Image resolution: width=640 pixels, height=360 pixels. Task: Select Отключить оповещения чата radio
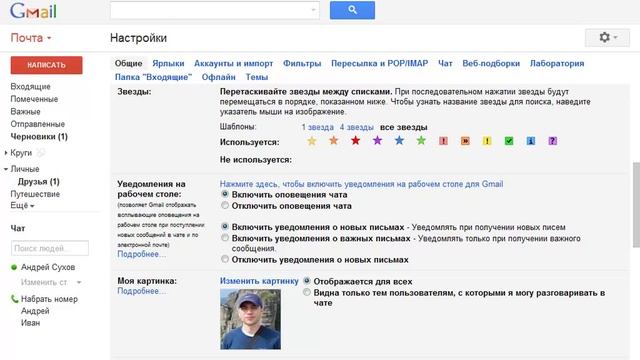tap(225, 205)
